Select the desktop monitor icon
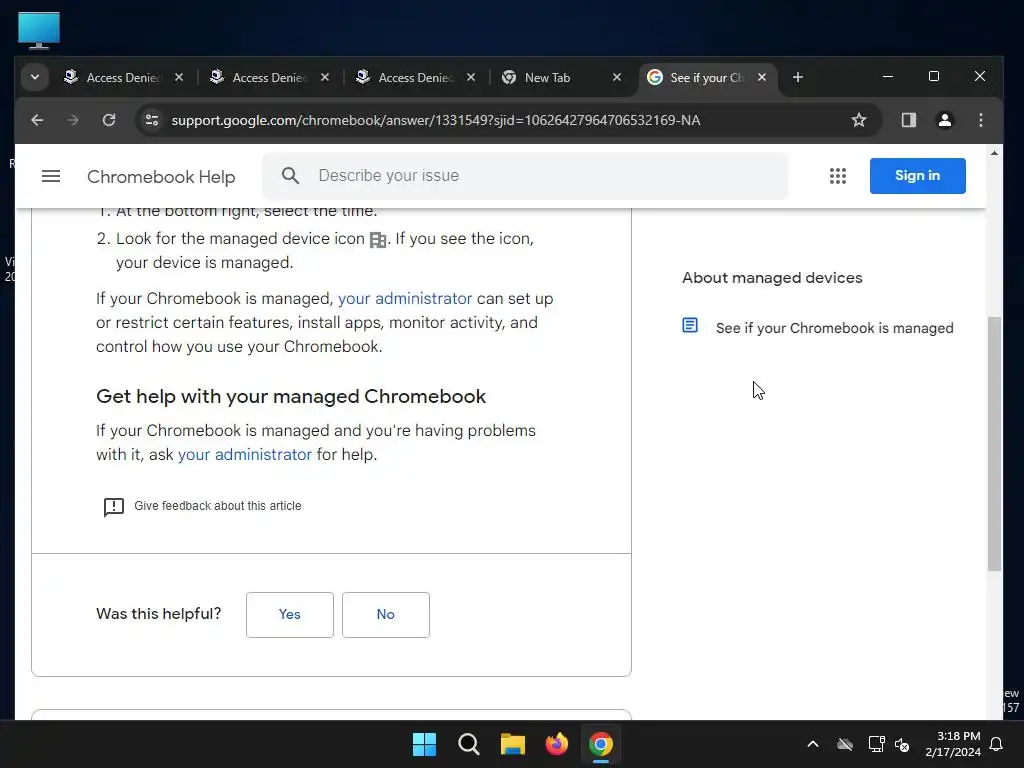This screenshot has width=1024, height=768. coord(39,30)
